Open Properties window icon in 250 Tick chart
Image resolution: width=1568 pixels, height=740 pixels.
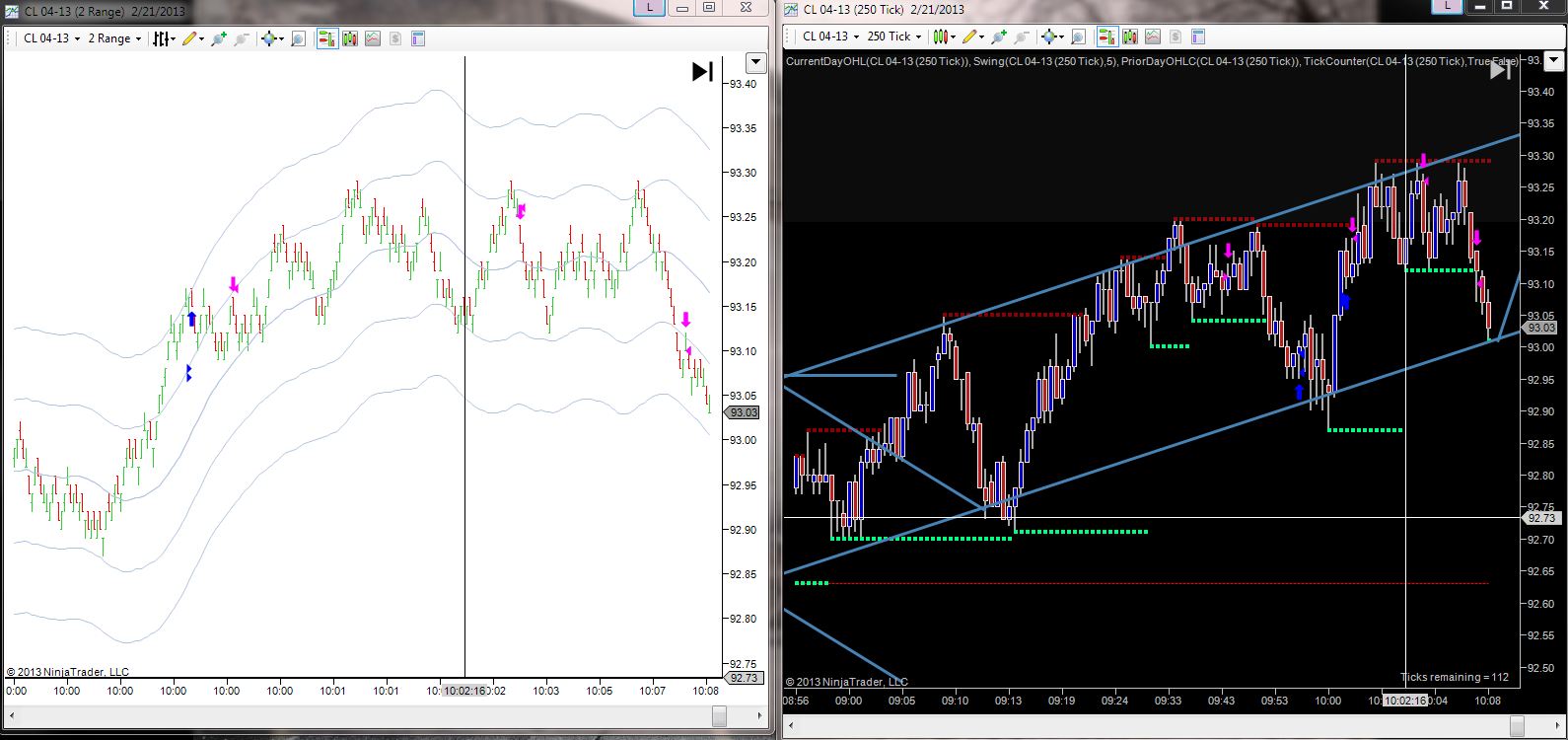[1197, 37]
